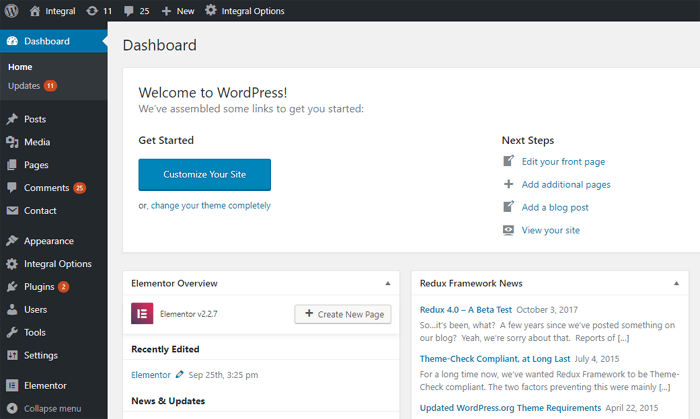700x419 pixels.
Task: Click the plus icon beside Add additional pages
Action: 508,184
